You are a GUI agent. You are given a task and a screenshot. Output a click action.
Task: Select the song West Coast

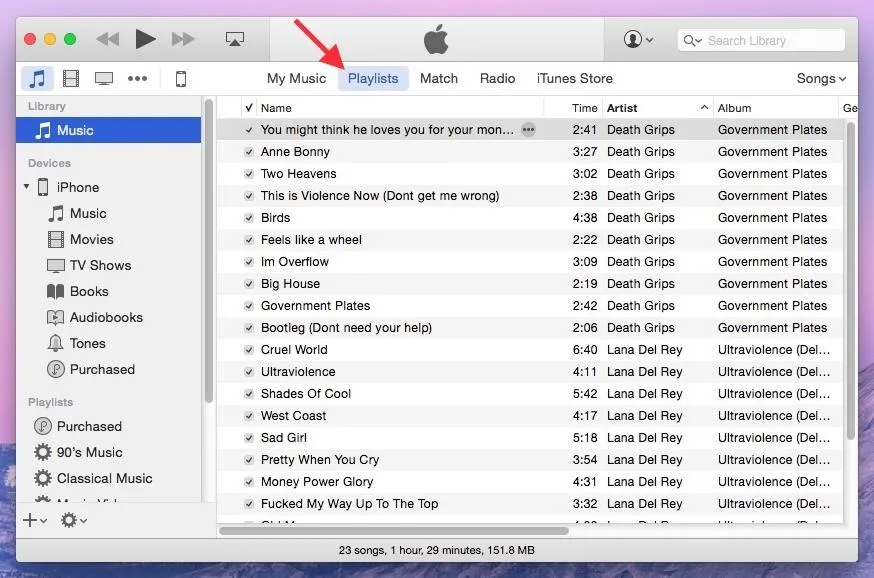tap(293, 416)
